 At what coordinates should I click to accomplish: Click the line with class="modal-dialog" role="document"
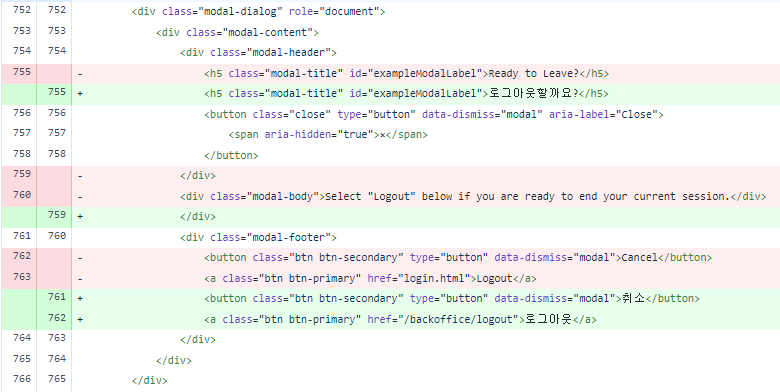(x=258, y=11)
